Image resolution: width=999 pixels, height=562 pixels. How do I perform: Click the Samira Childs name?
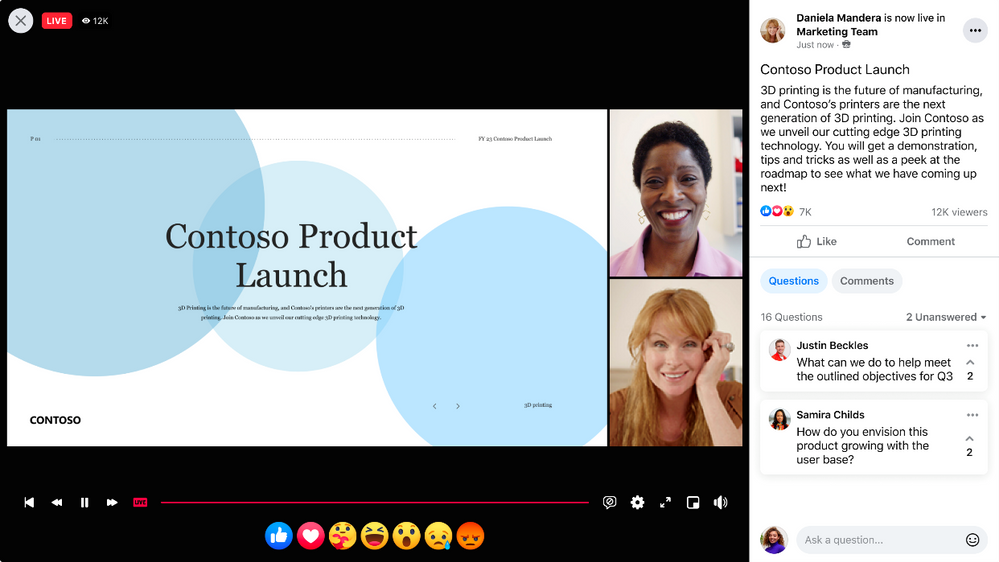pyautogui.click(x=830, y=415)
